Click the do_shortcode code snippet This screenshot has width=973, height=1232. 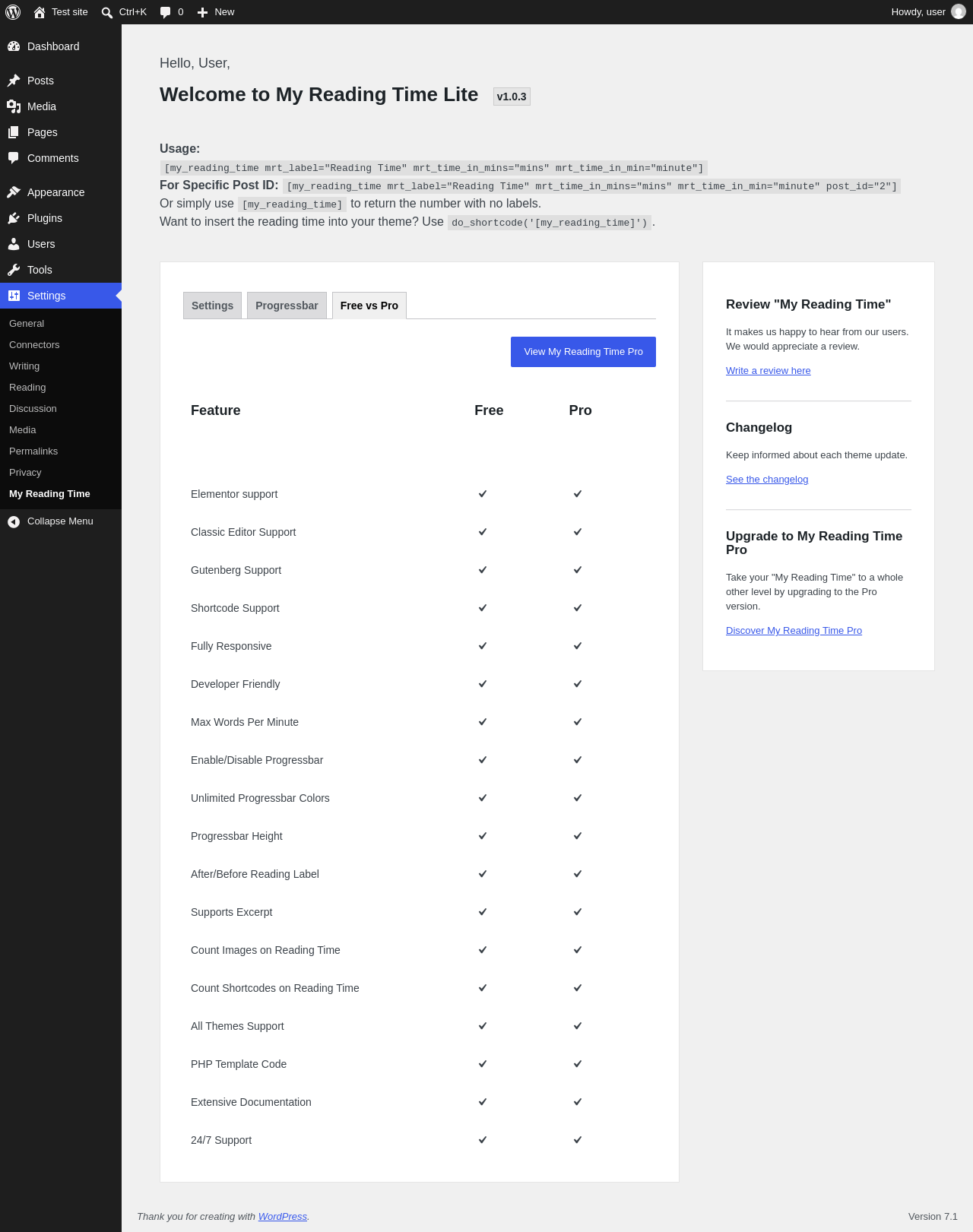(550, 223)
